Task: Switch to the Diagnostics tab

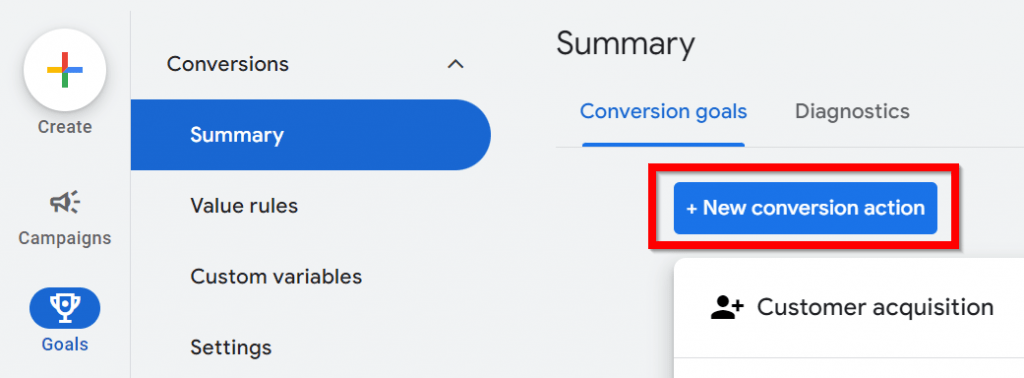Action: point(852,112)
